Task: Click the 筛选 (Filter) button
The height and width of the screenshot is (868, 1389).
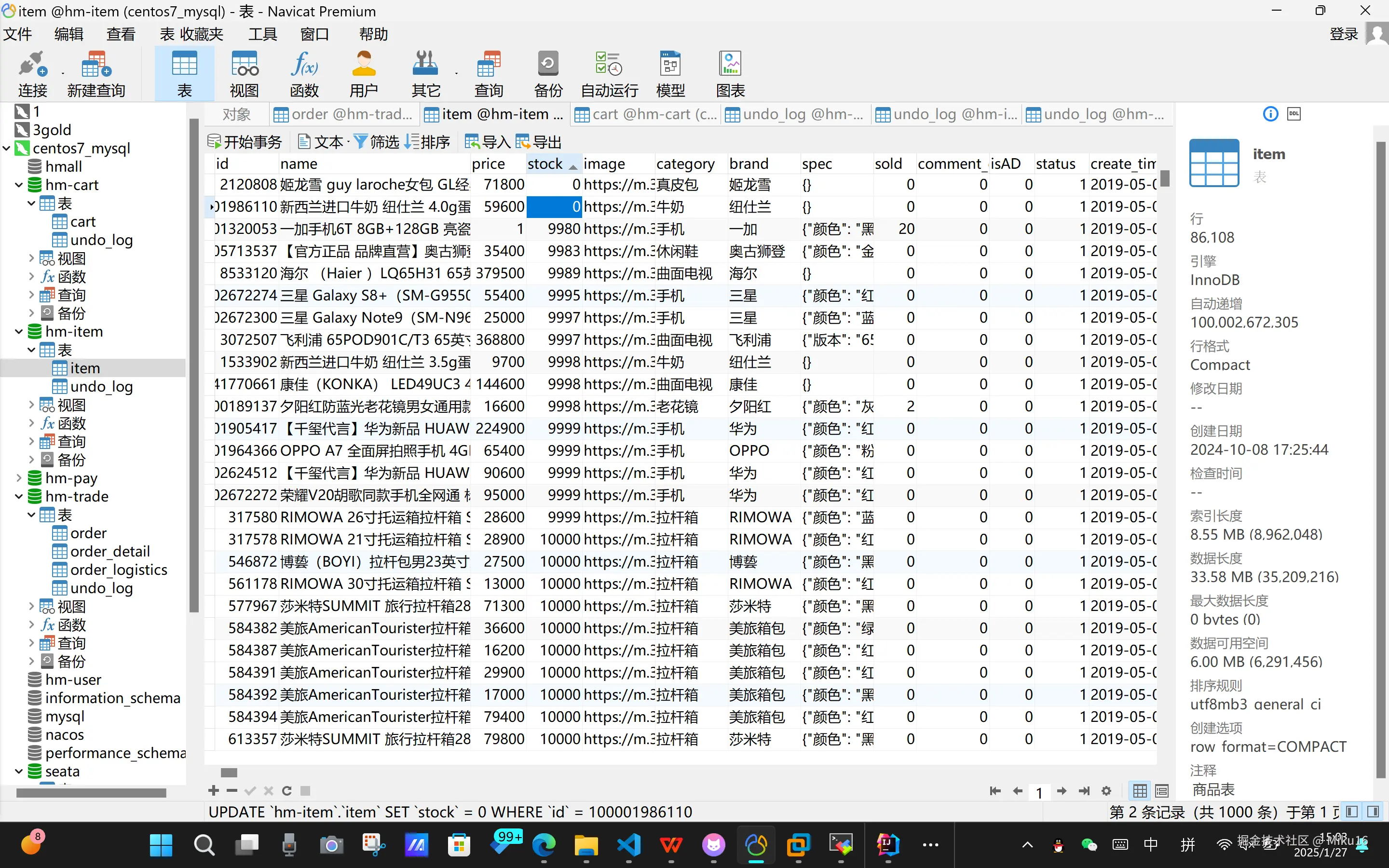Action: pyautogui.click(x=376, y=141)
